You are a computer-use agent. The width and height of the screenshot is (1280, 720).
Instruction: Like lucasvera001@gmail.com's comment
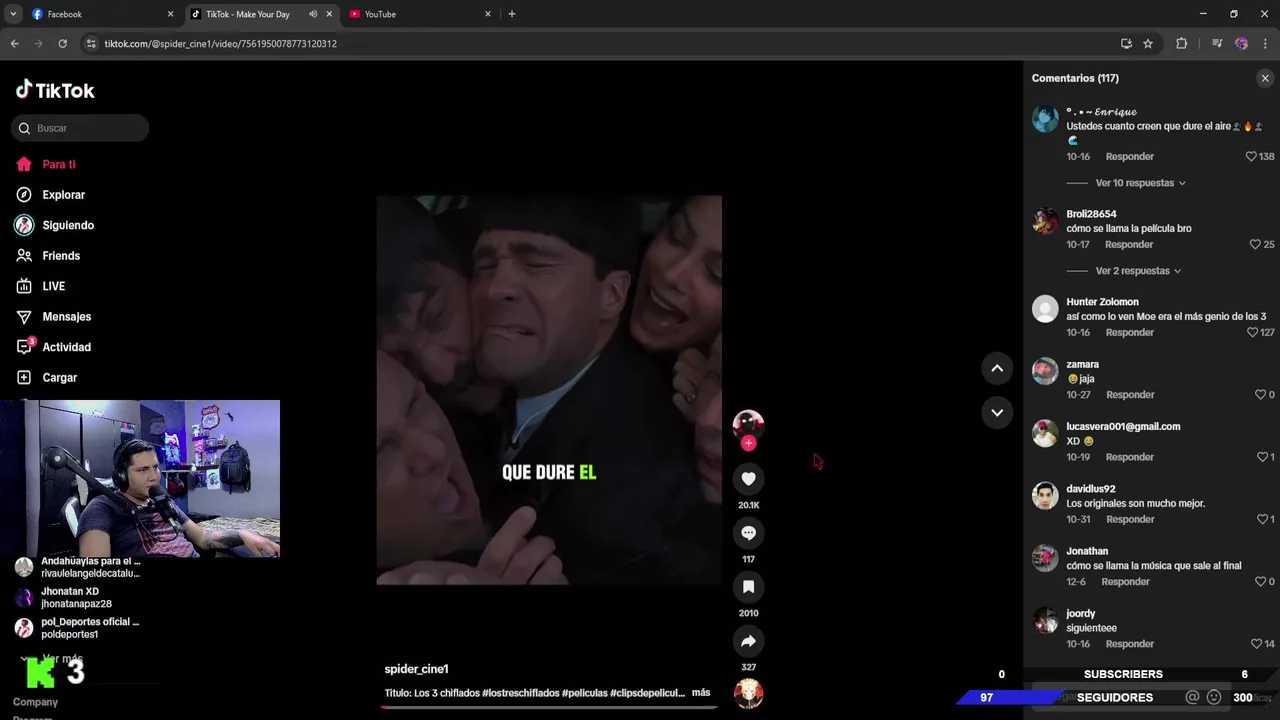coord(1262,457)
